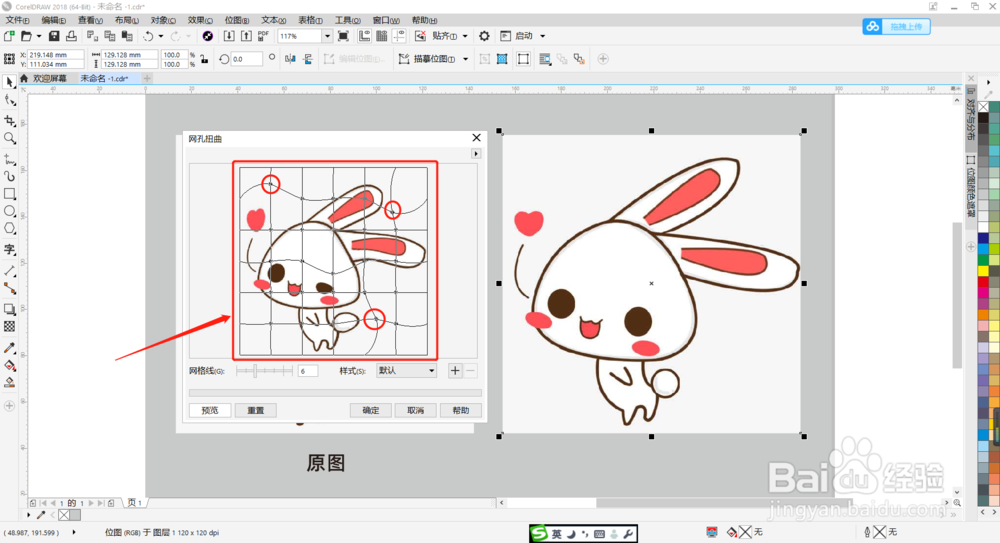Viewport: 1000px width, 543px height.
Task: Pick the Artistic Media tool
Action: pyautogui.click(x=10, y=176)
